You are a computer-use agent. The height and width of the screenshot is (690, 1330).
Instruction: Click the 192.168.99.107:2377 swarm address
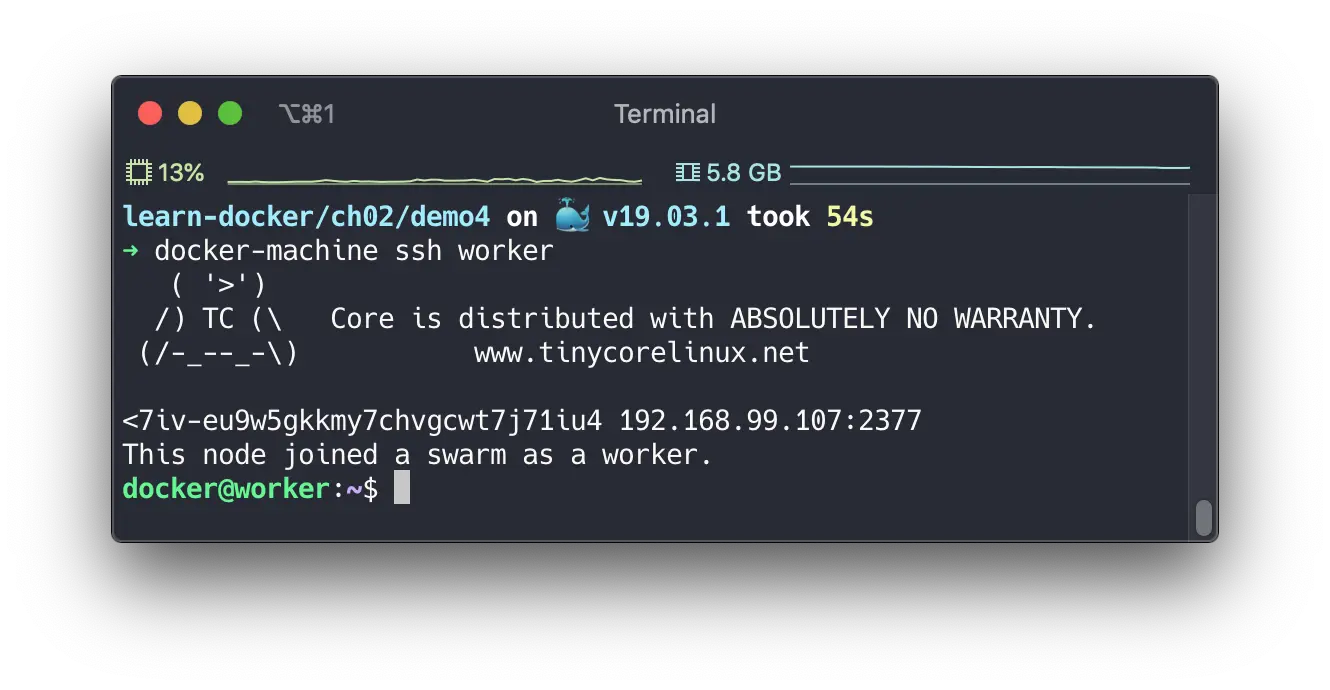(x=773, y=420)
